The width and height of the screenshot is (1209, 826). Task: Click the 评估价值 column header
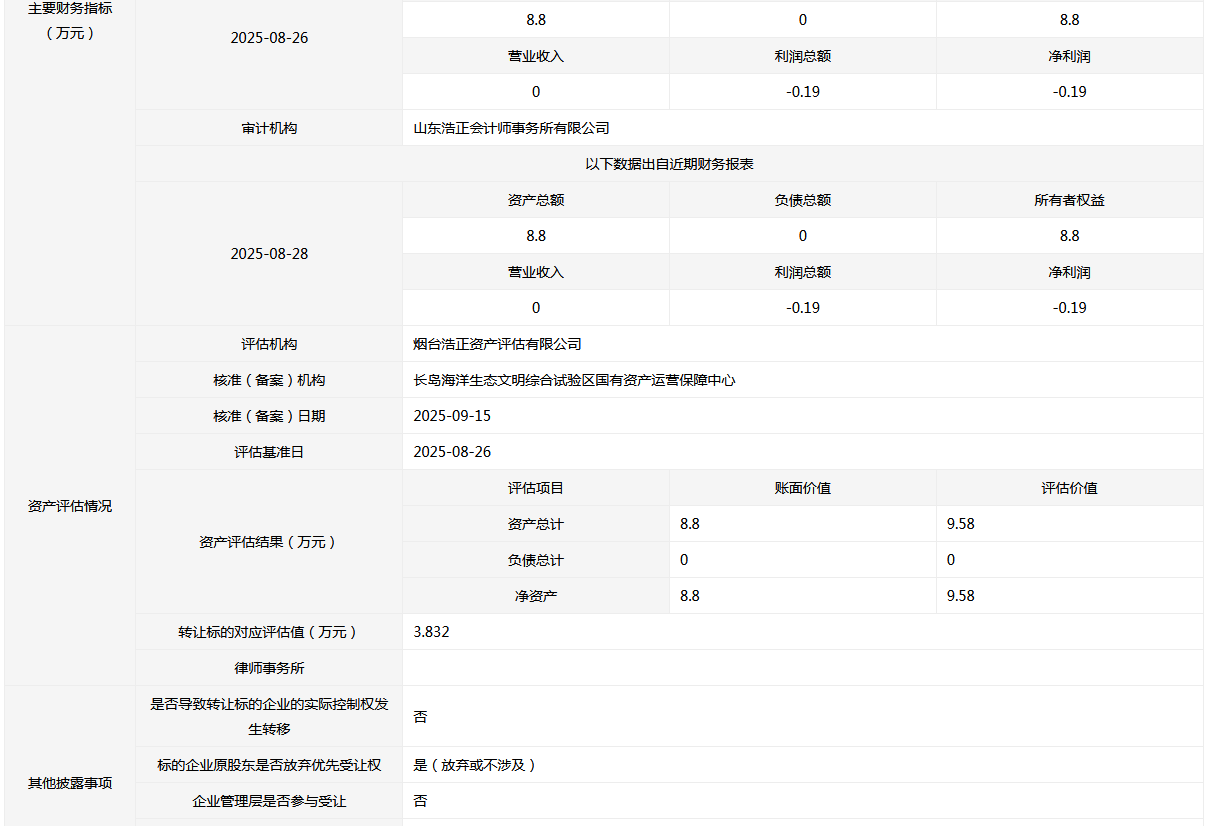click(1069, 488)
